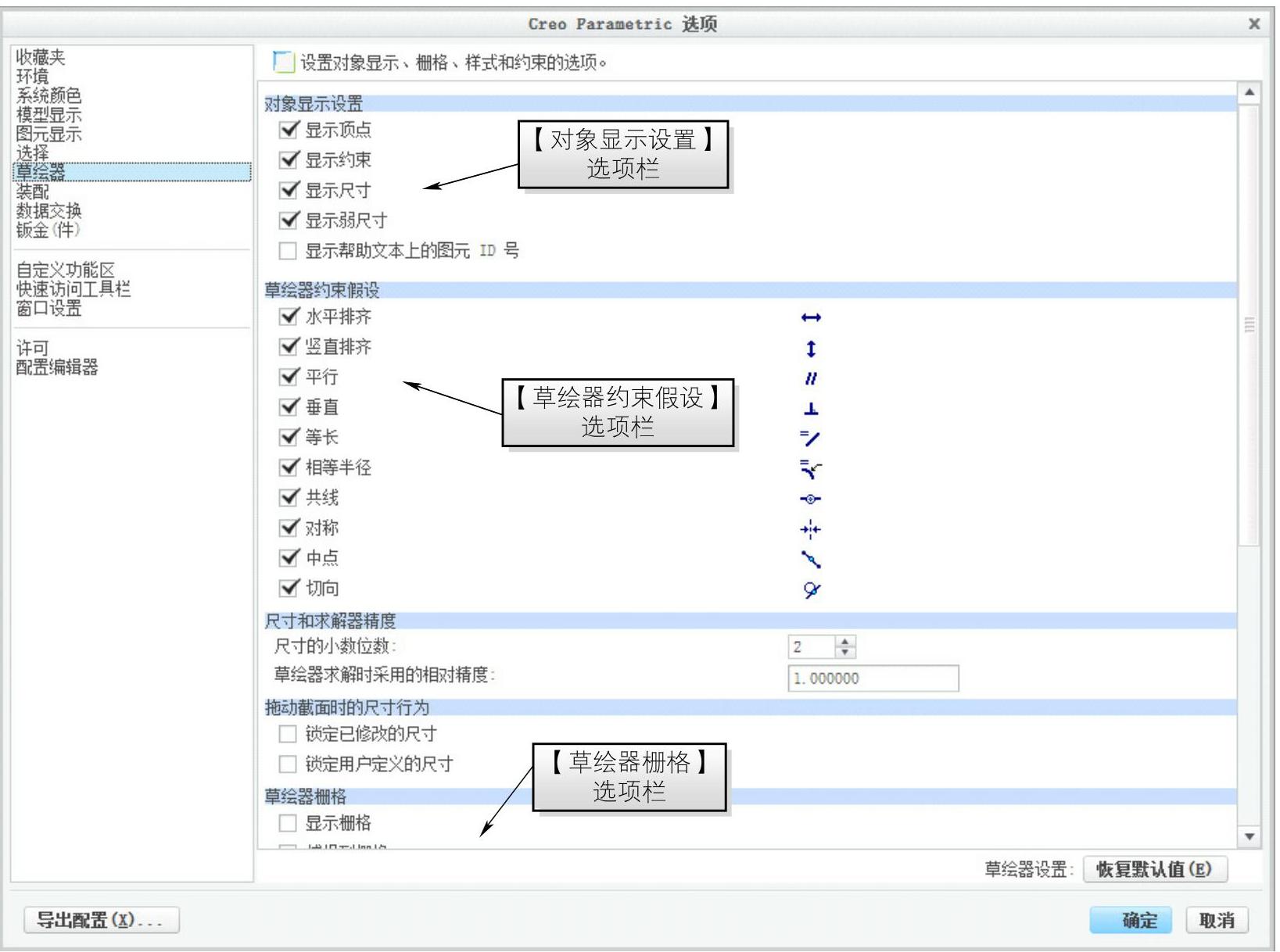
Task: Click the perpendicular constraint icon
Action: point(811,409)
